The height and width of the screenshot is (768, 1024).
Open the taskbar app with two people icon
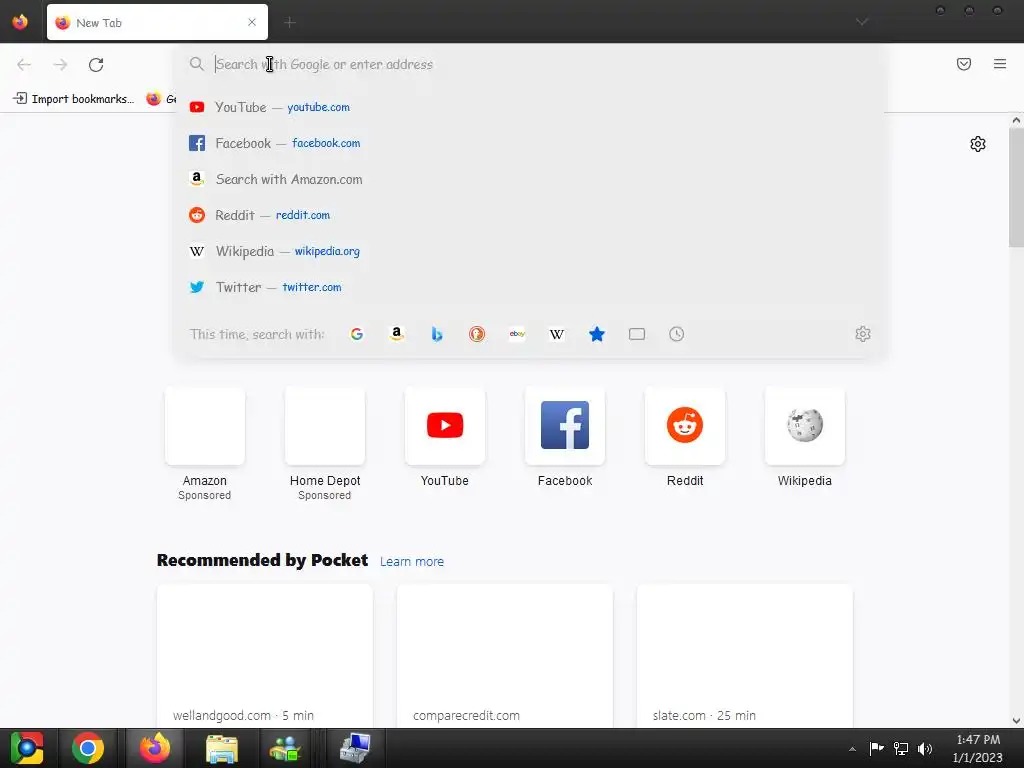coord(285,748)
